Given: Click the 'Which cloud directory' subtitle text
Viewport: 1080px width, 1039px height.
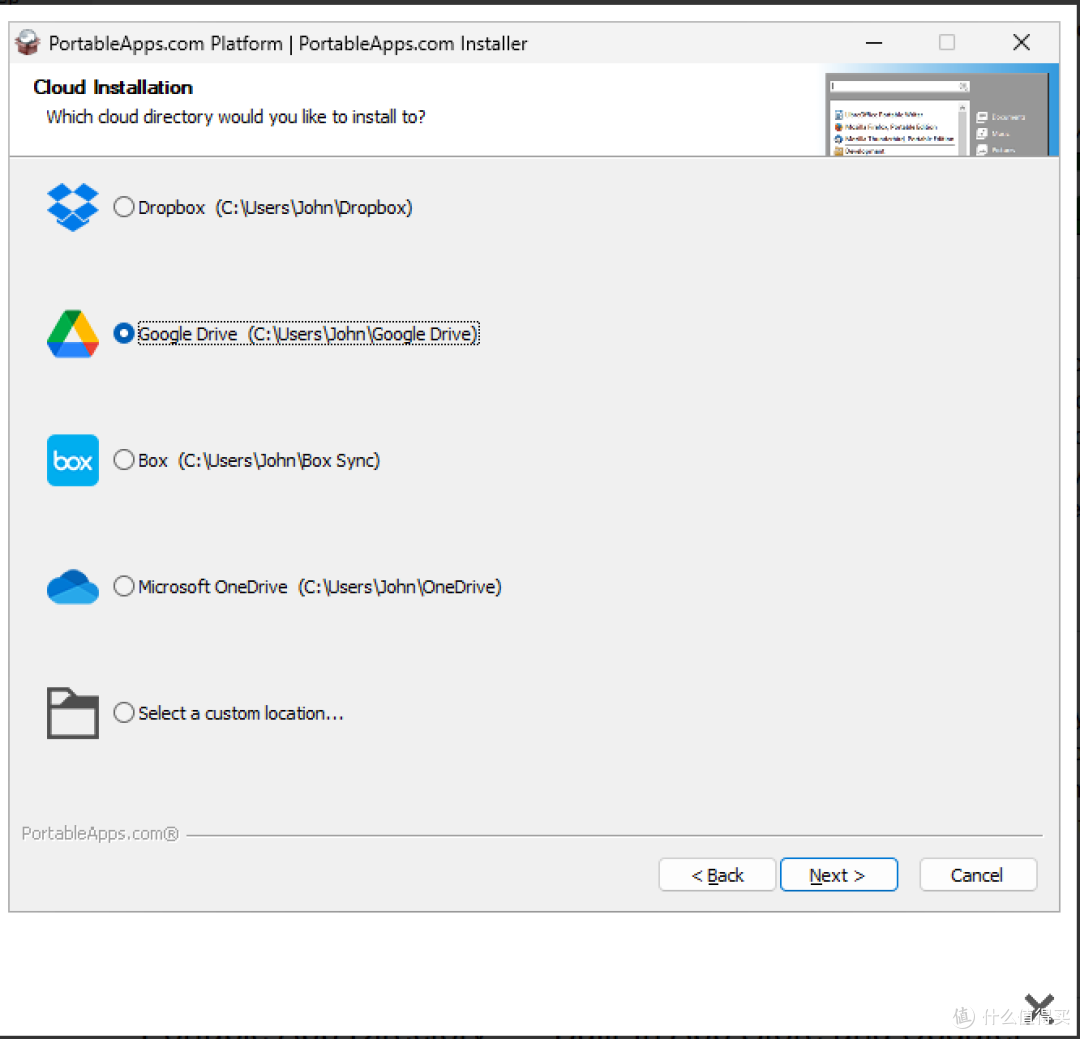Looking at the screenshot, I should pyautogui.click(x=236, y=117).
